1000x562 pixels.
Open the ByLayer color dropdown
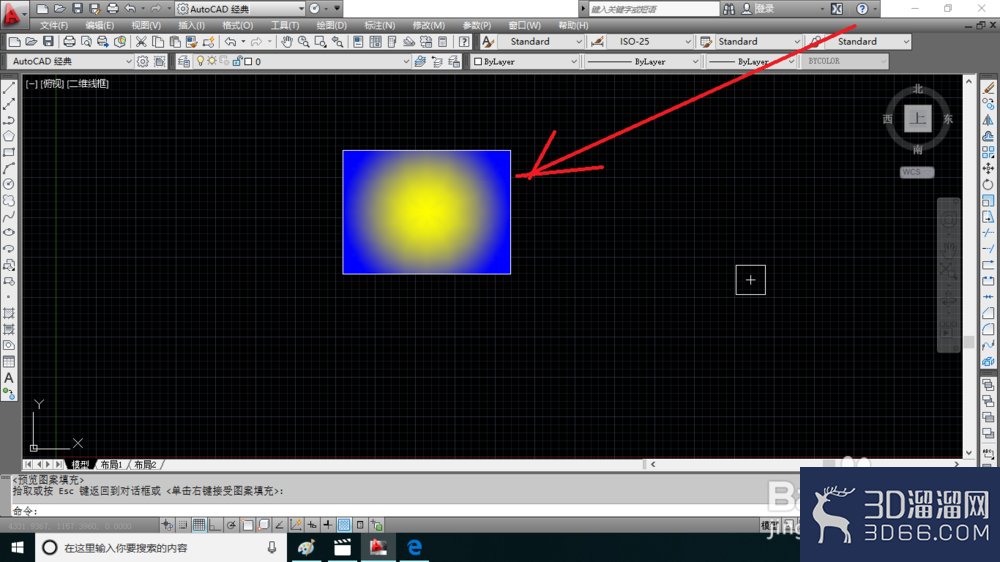click(x=526, y=62)
